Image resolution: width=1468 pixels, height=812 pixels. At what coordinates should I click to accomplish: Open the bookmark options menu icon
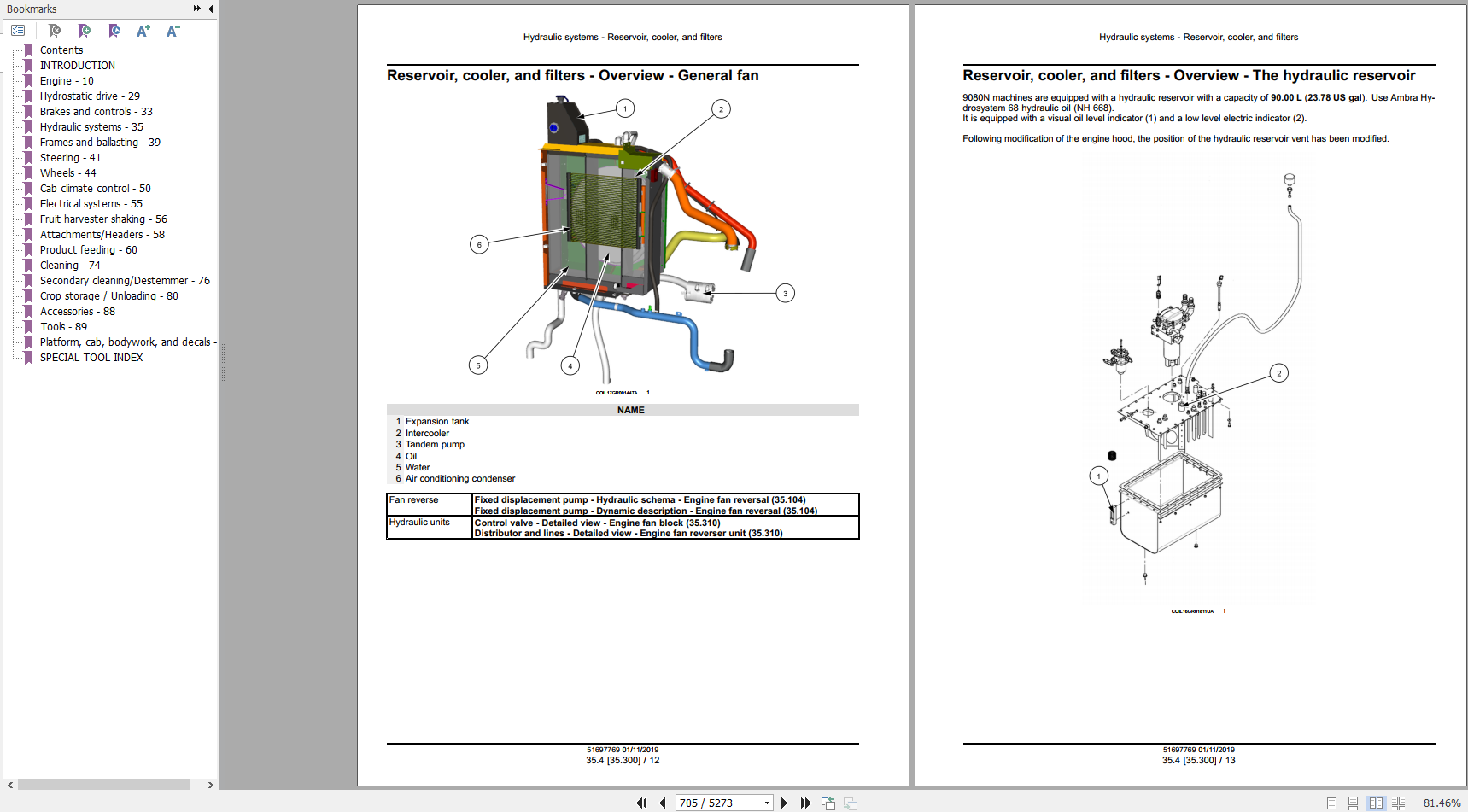(x=18, y=31)
